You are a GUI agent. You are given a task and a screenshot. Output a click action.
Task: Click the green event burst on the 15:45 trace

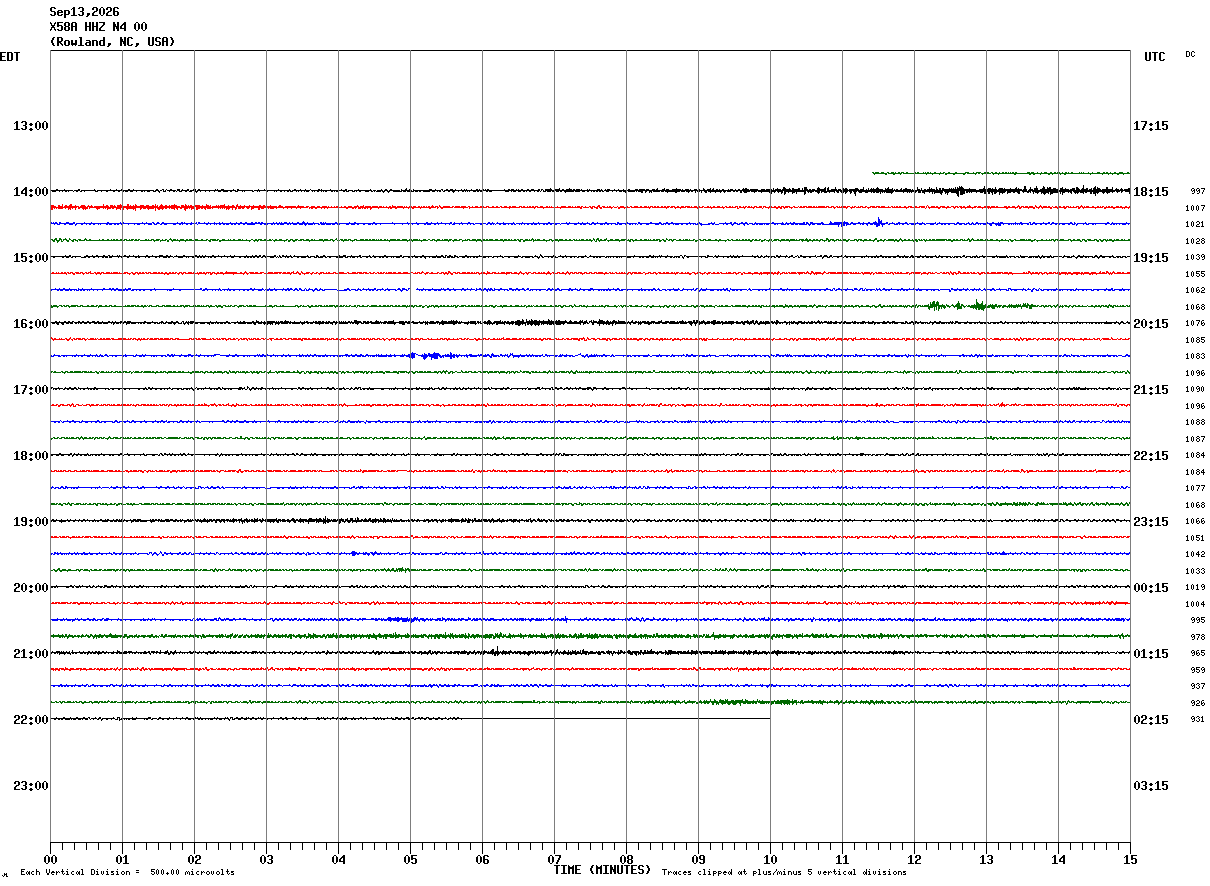(x=978, y=305)
